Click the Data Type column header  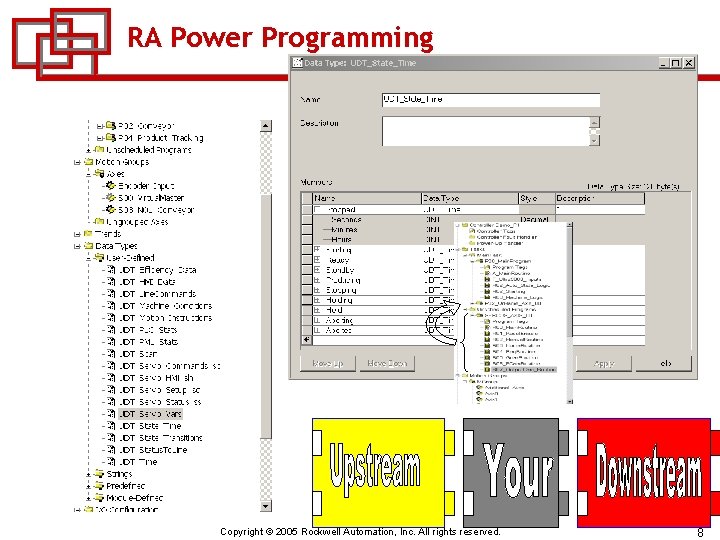pos(470,198)
